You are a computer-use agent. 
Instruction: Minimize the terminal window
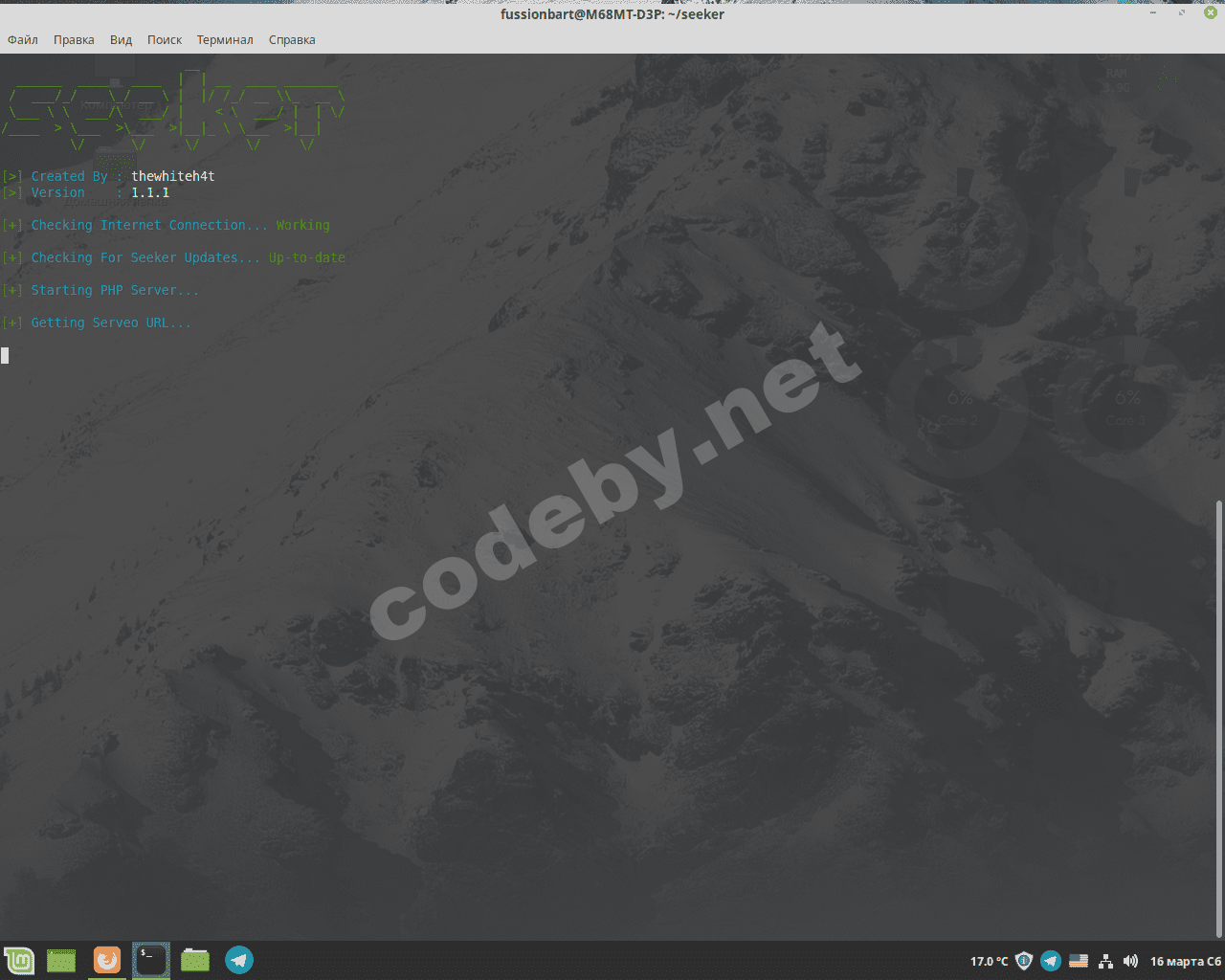1153,12
